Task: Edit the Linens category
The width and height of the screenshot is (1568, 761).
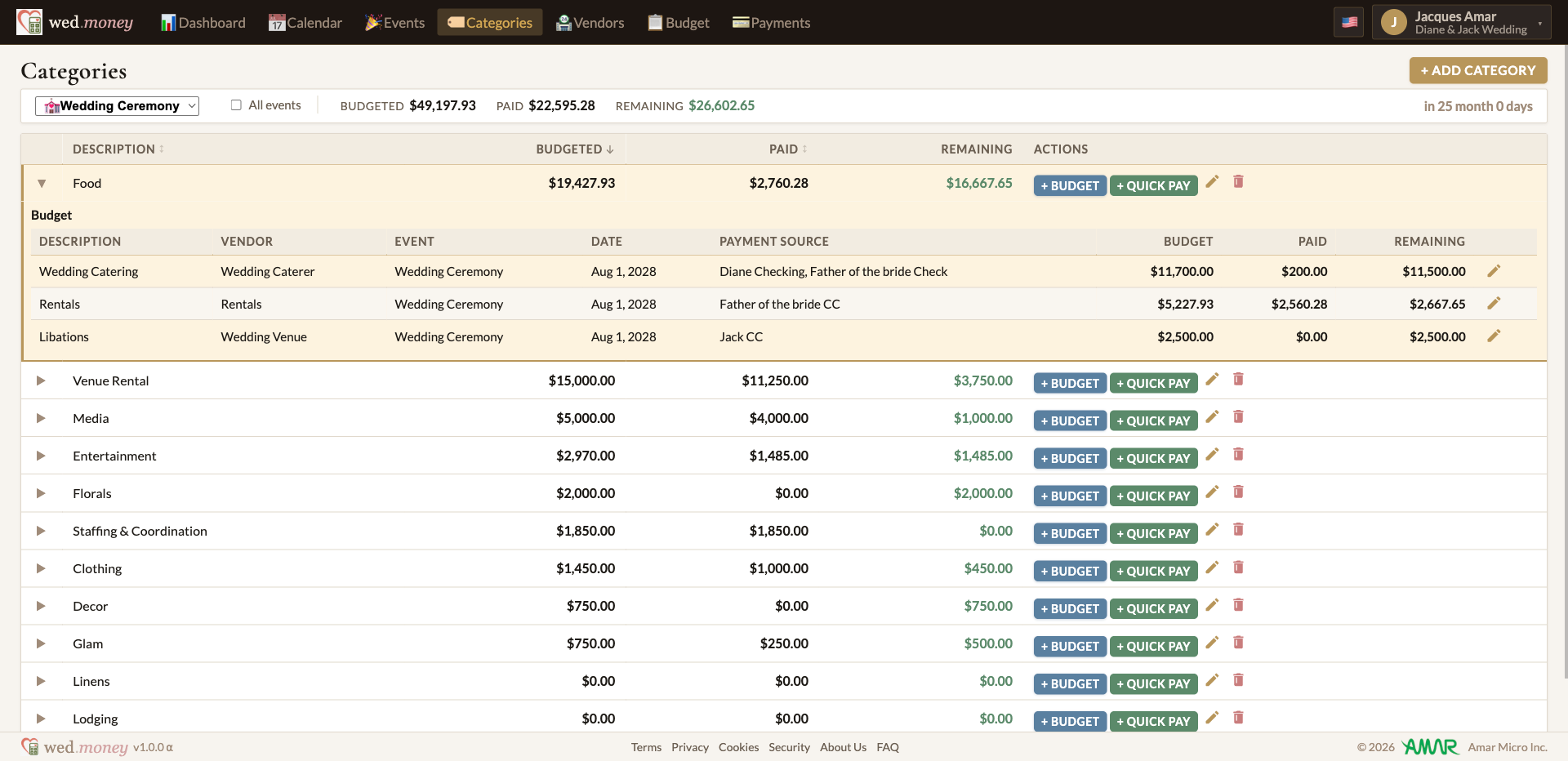Action: 1212,679
